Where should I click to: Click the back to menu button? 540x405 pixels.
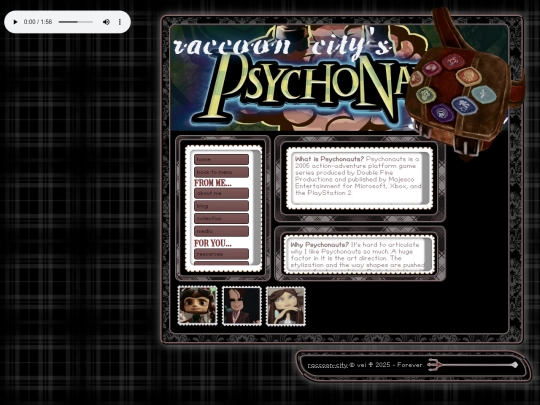point(221,172)
